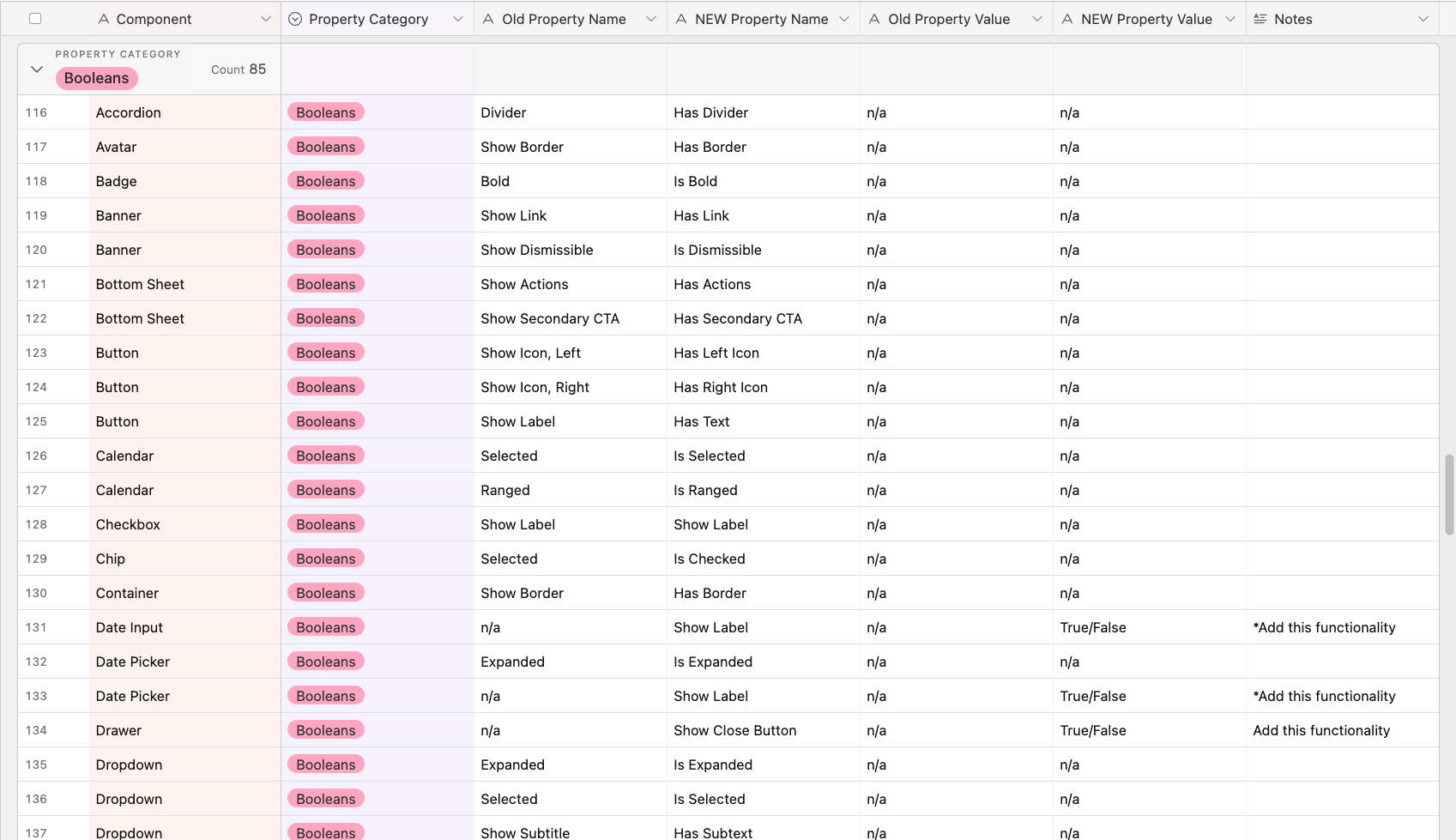The height and width of the screenshot is (840, 1456).
Task: Click the text icon beside Old Property Name
Action: [x=488, y=19]
